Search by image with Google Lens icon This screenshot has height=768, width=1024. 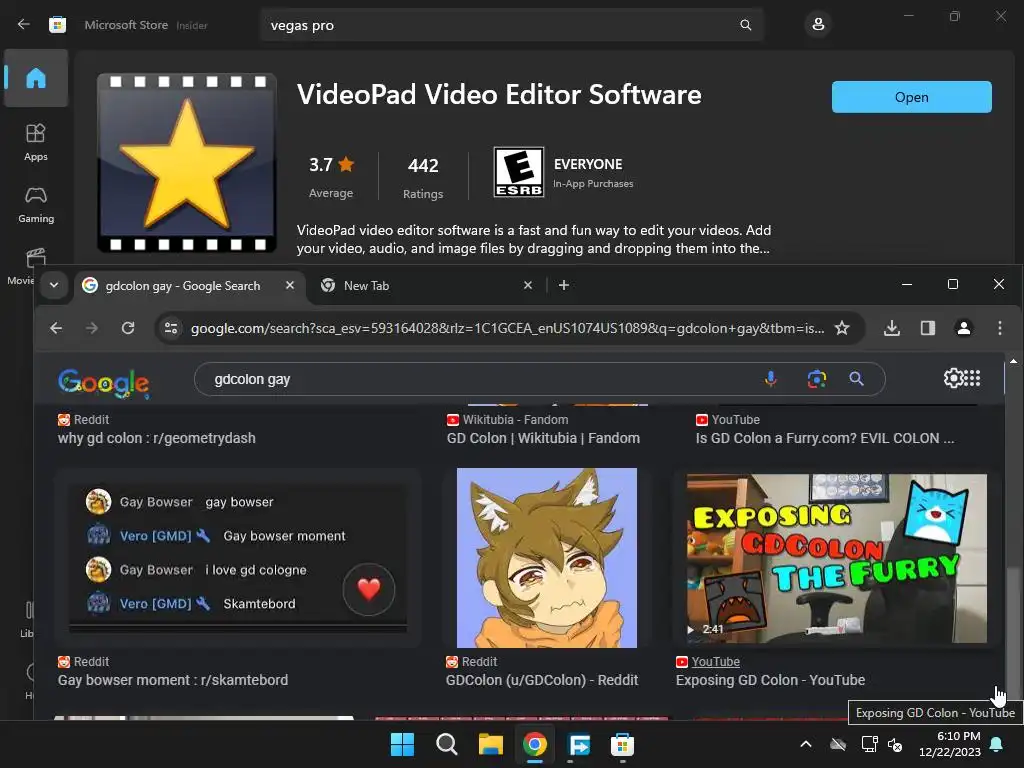click(x=816, y=379)
